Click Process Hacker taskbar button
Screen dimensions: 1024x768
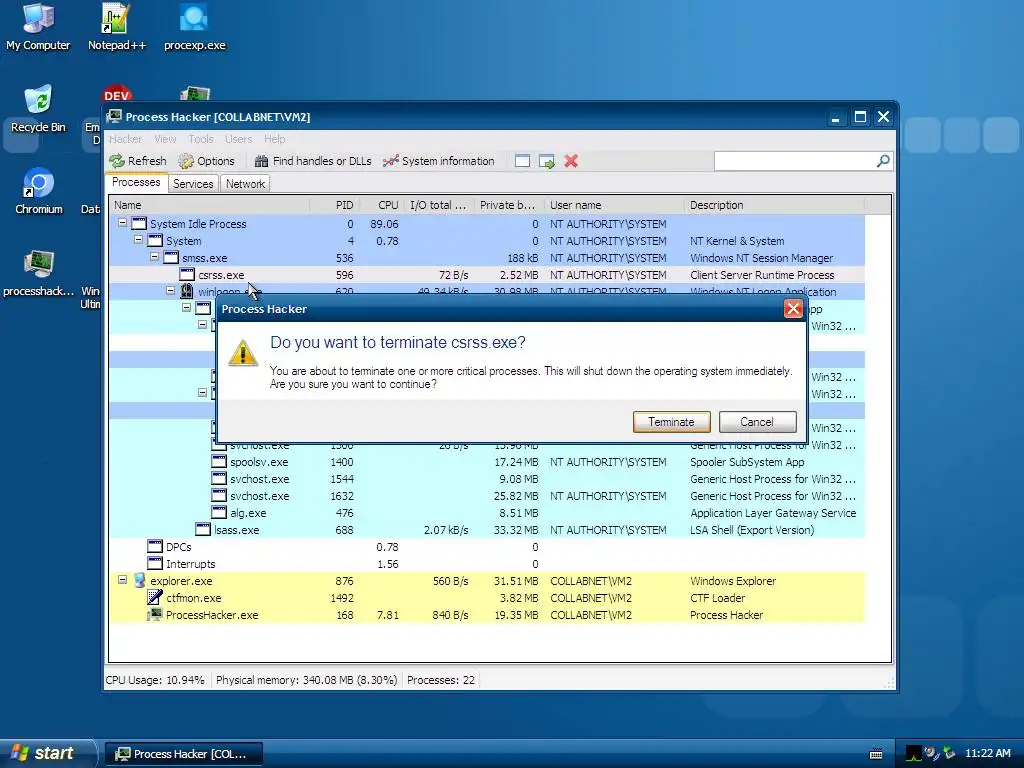click(184, 754)
